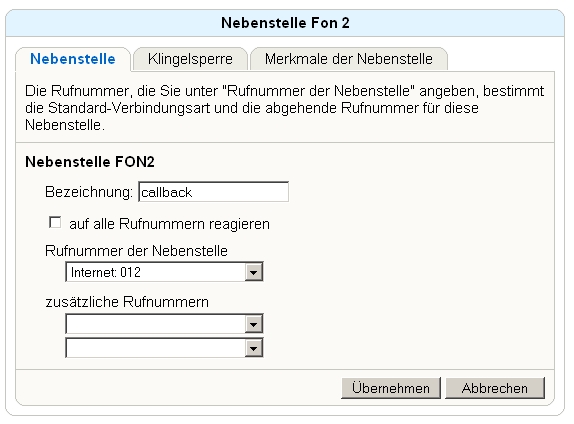The width and height of the screenshot is (574, 424).
Task: Click the Rufnummer description paragraph text
Action: [x=284, y=108]
